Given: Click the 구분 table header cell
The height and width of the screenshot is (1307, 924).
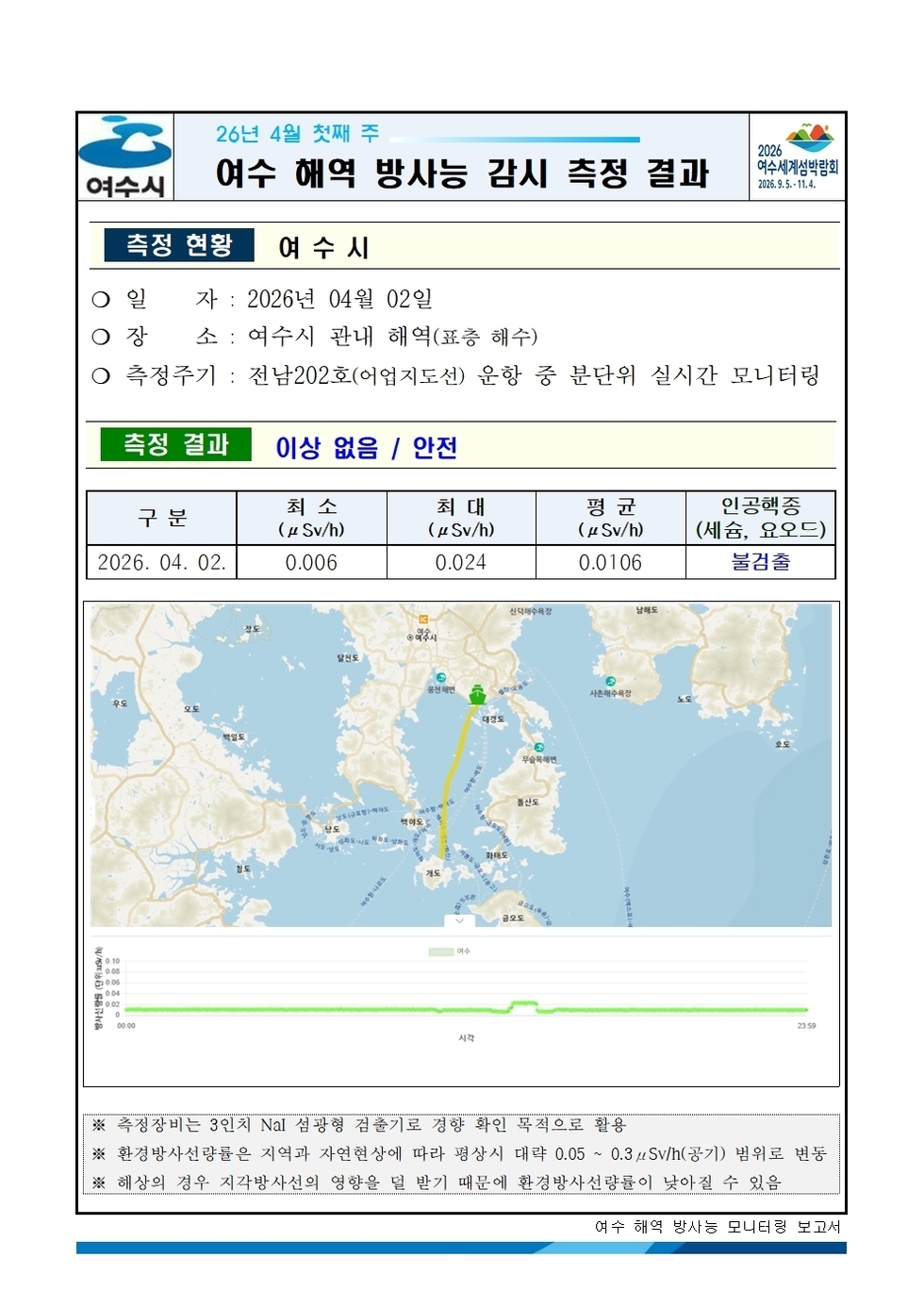Looking at the screenshot, I should tap(161, 518).
